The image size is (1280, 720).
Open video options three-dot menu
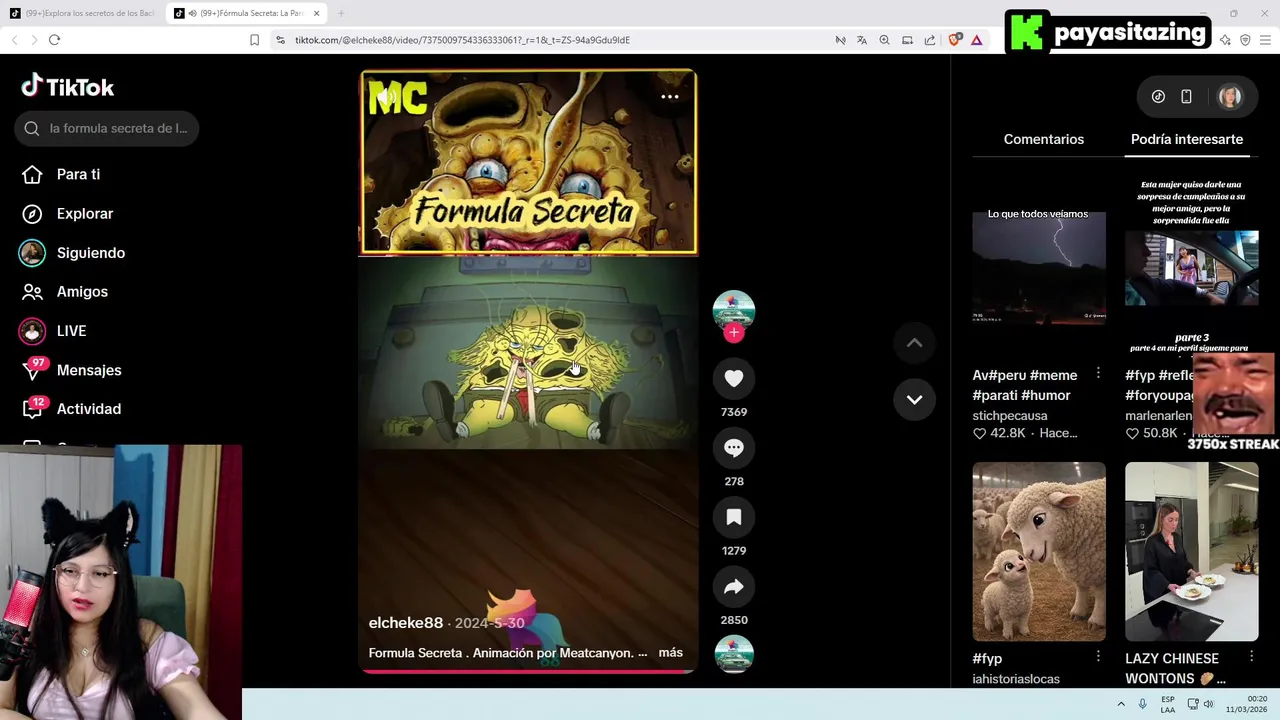[x=670, y=97]
